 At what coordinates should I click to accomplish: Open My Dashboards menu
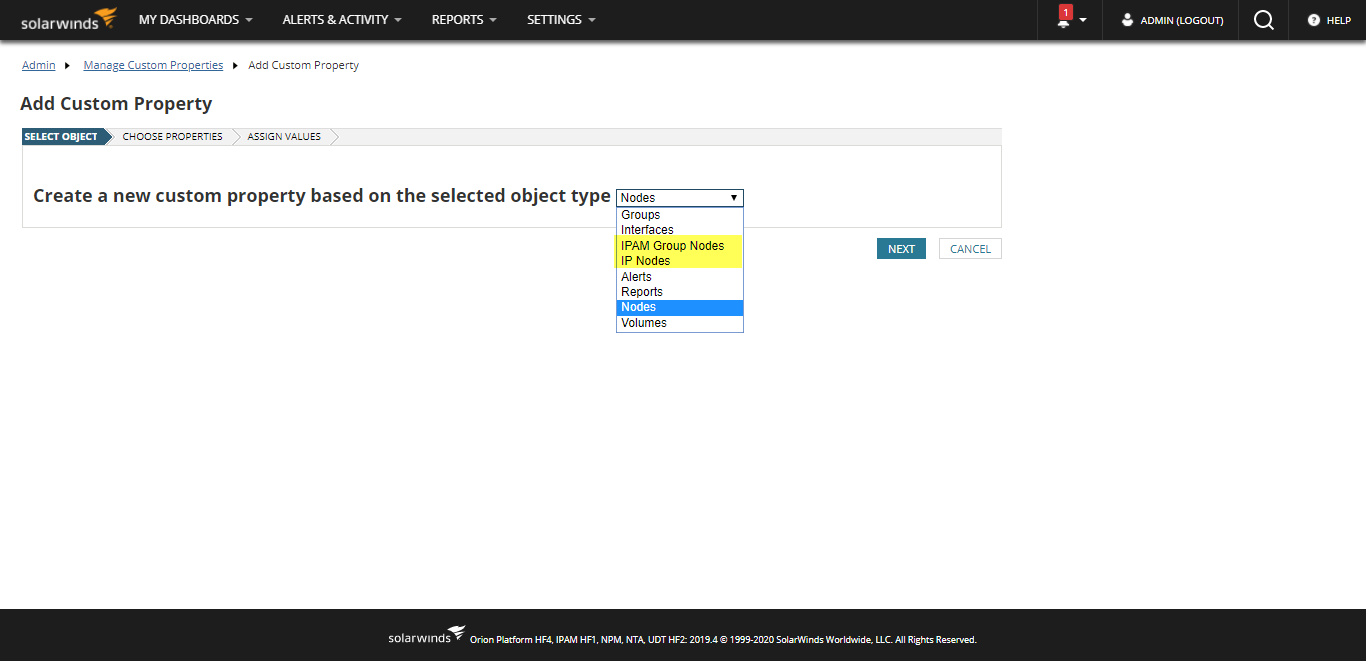(196, 20)
